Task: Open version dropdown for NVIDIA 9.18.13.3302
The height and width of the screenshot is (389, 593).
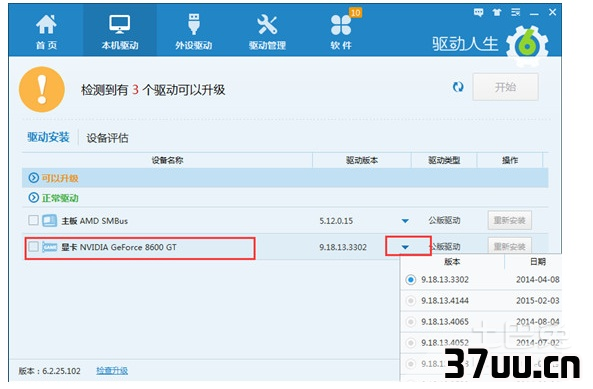Action: point(405,247)
